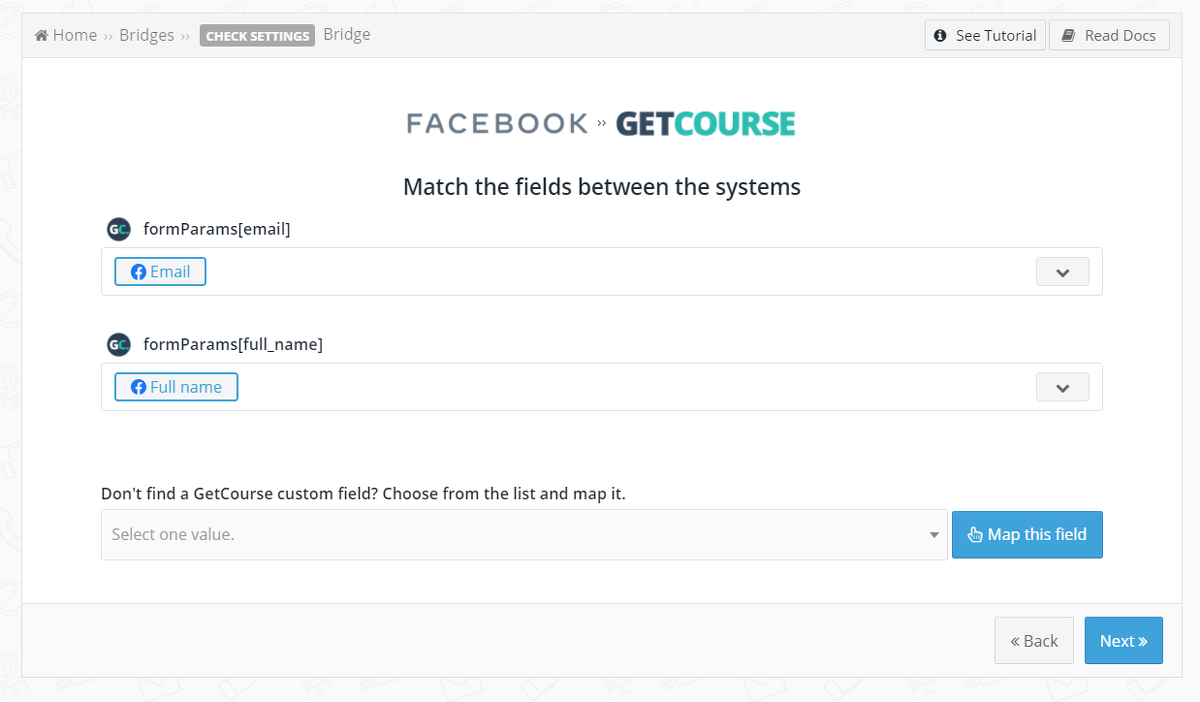Open the Home breadcrumb link
This screenshot has width=1200, height=702.
74,36
